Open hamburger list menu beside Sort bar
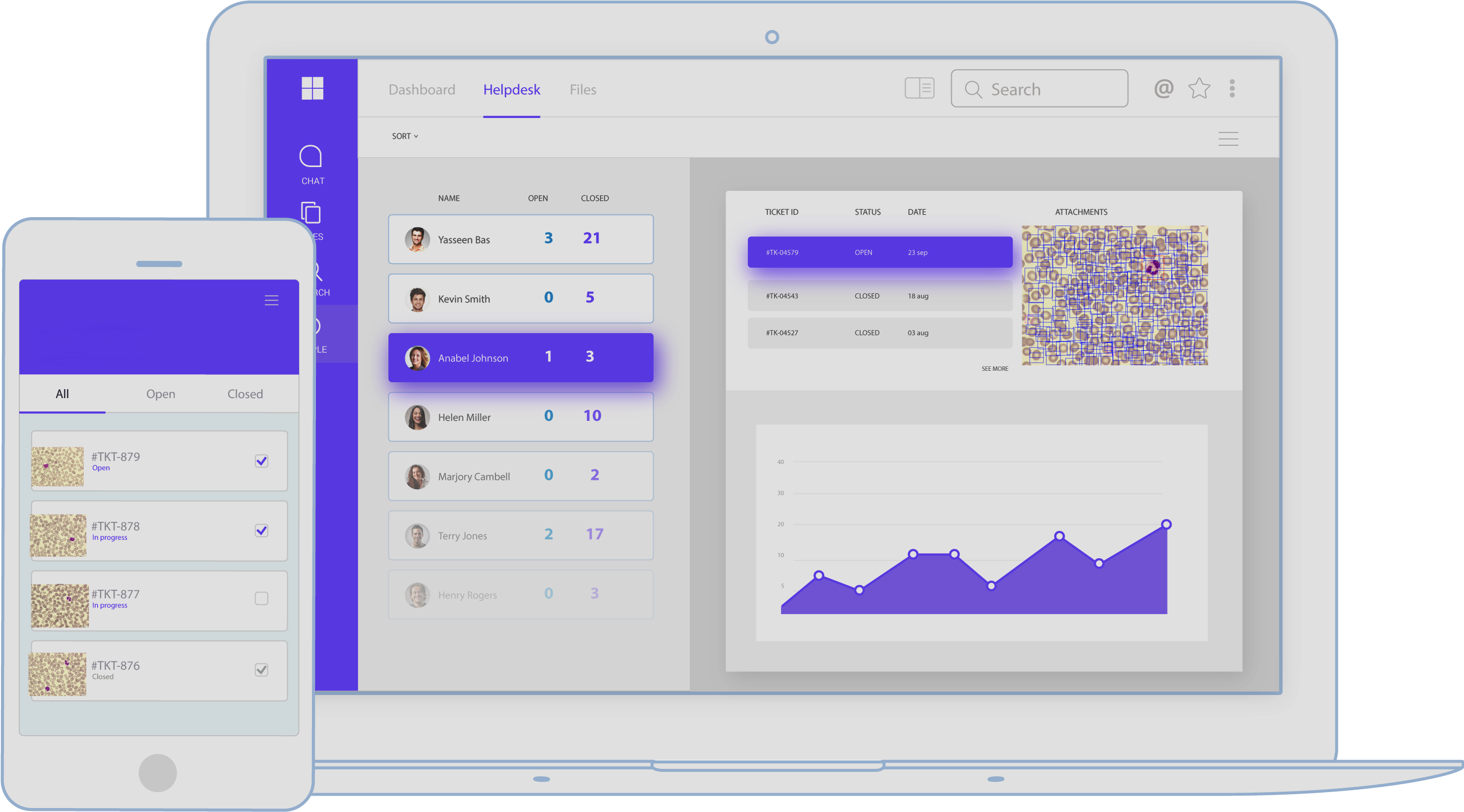This screenshot has width=1464, height=812. (1228, 139)
